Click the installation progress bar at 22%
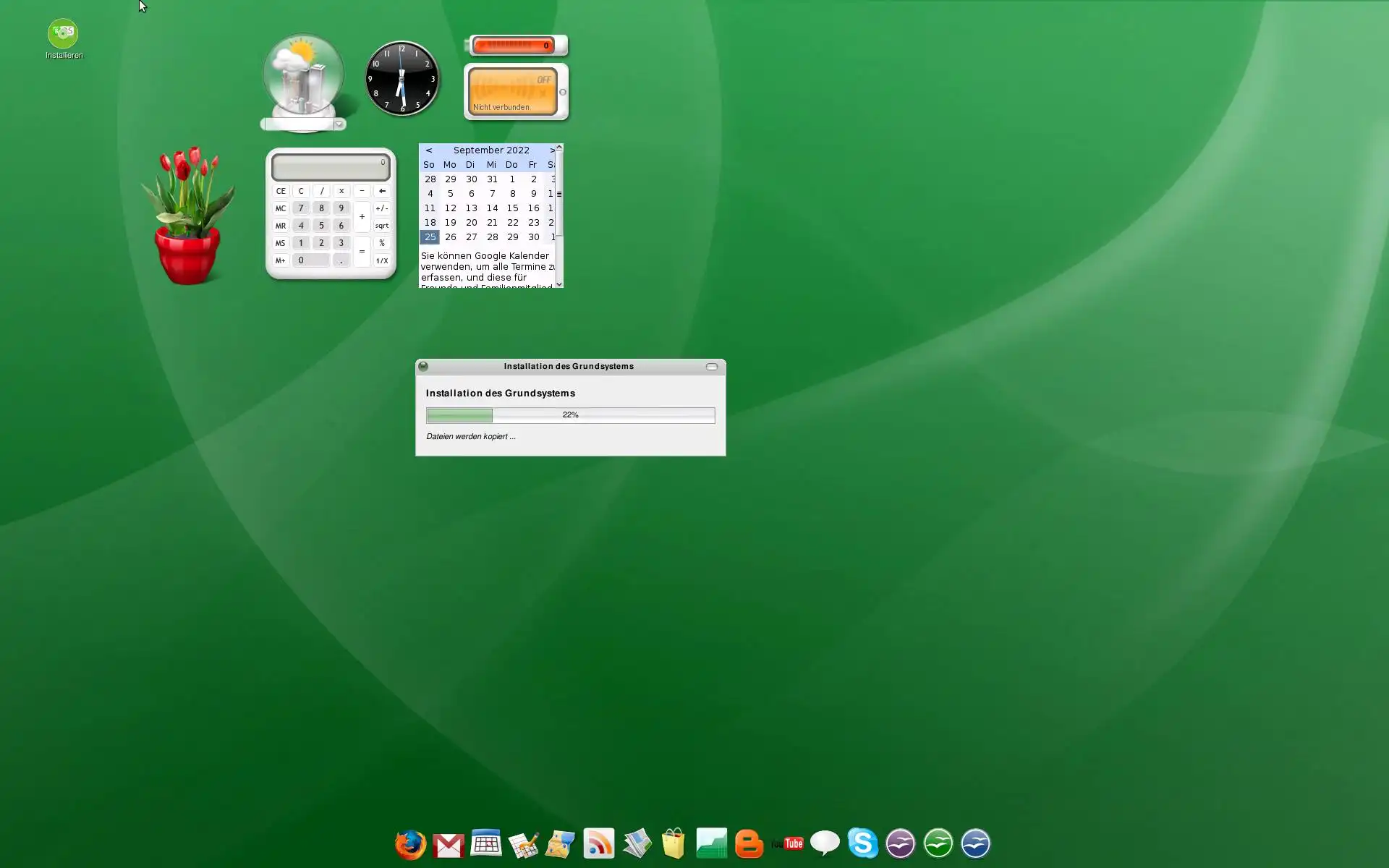The height and width of the screenshot is (868, 1389). (570, 415)
